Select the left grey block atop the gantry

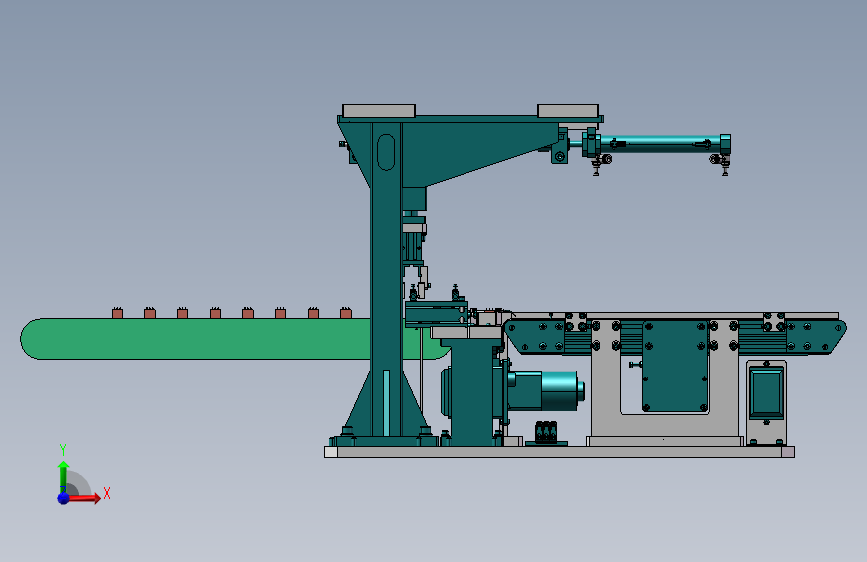tap(379, 111)
